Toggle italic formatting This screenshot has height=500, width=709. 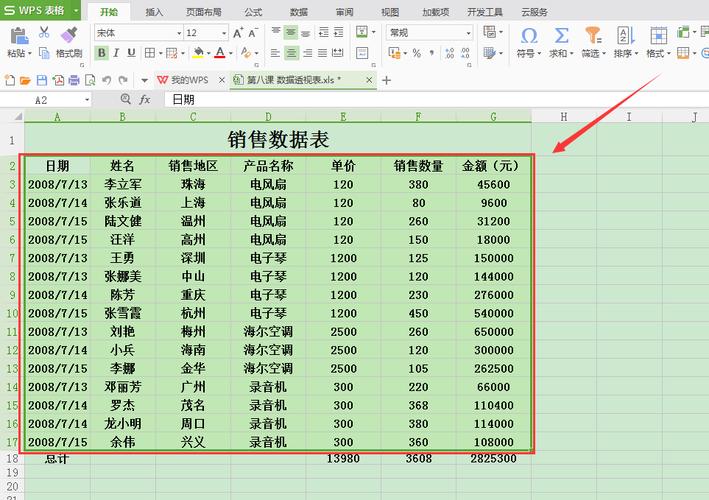click(116, 53)
